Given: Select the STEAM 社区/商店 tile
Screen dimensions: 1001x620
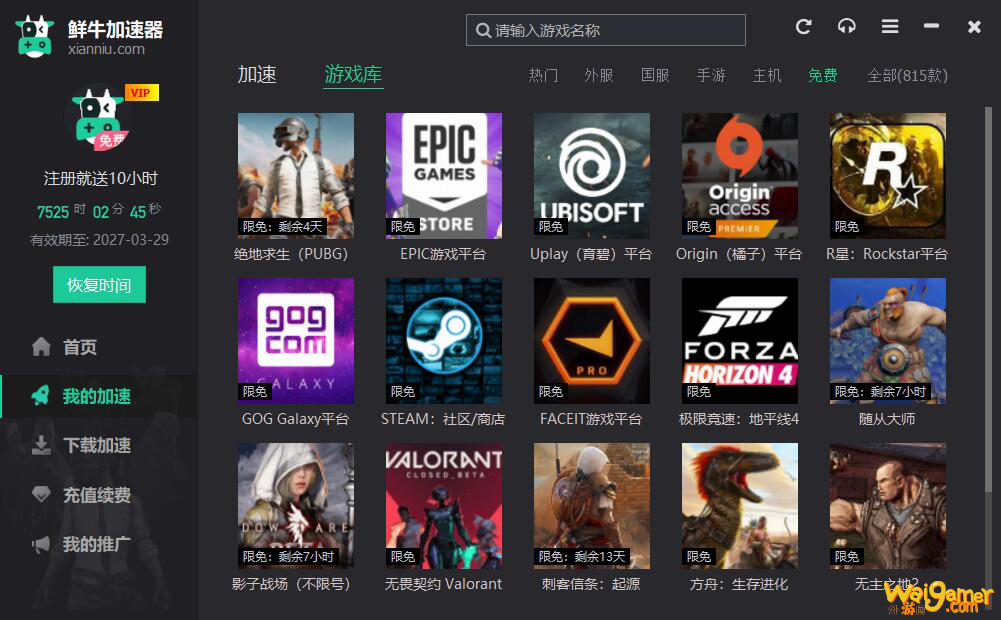Looking at the screenshot, I should pyautogui.click(x=444, y=340).
